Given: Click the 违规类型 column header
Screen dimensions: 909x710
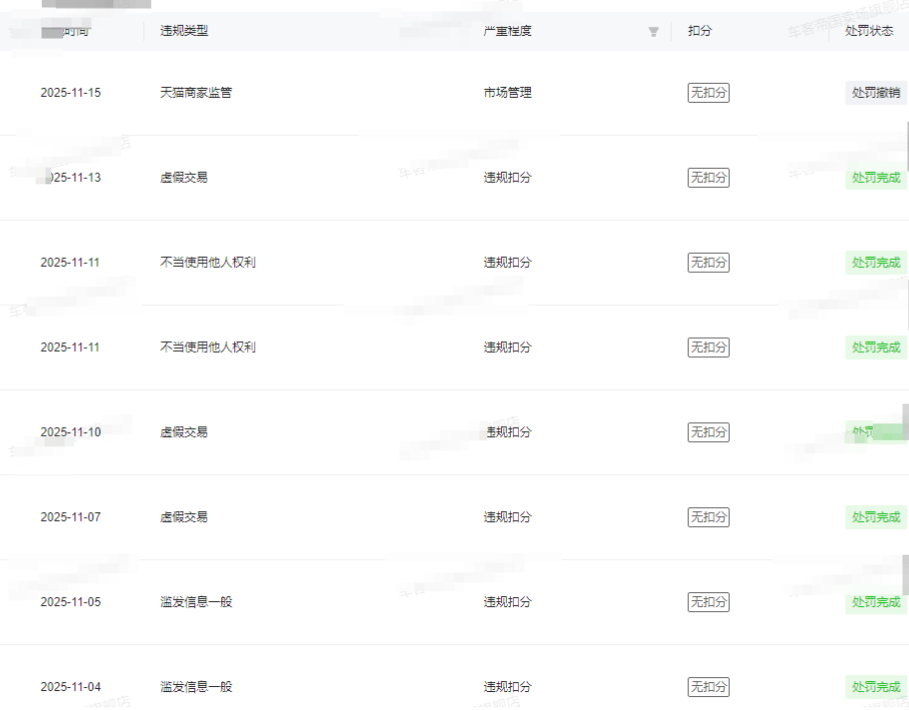Looking at the screenshot, I should (x=184, y=31).
